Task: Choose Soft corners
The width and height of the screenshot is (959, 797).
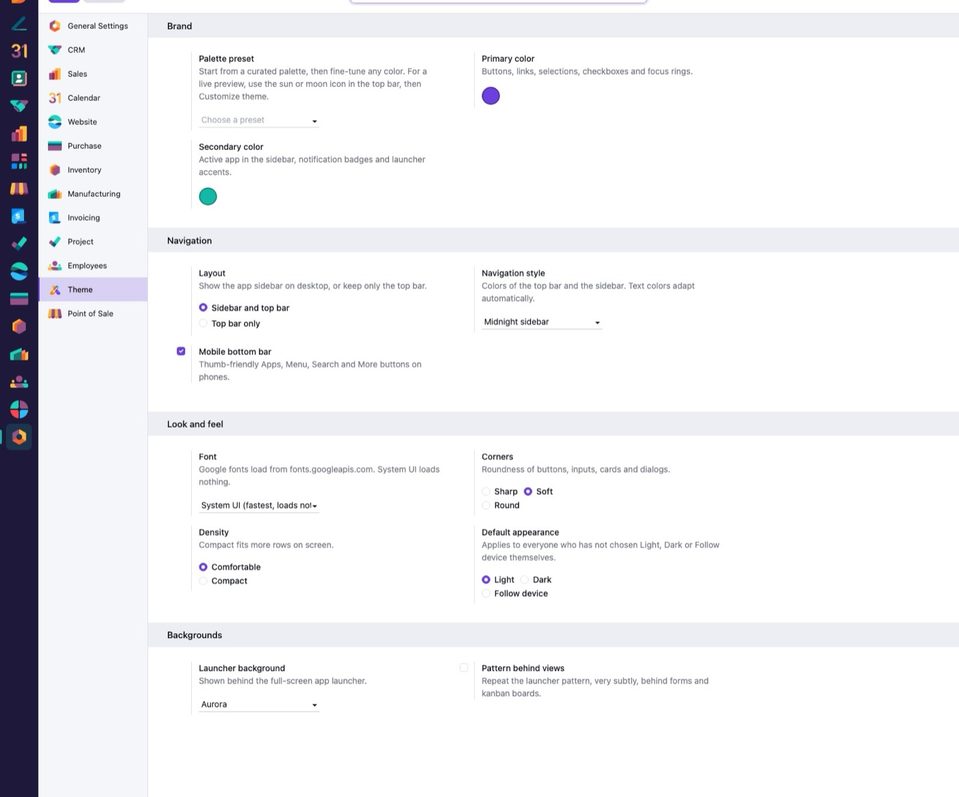Action: click(x=528, y=491)
